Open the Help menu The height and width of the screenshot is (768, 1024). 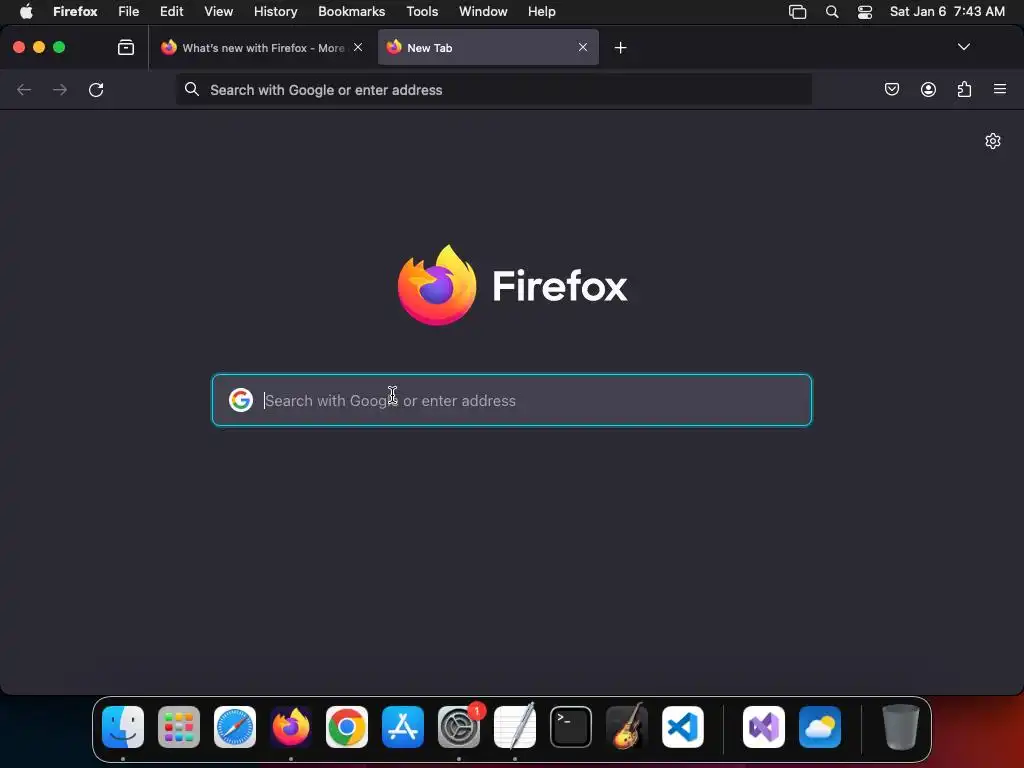pos(541,11)
